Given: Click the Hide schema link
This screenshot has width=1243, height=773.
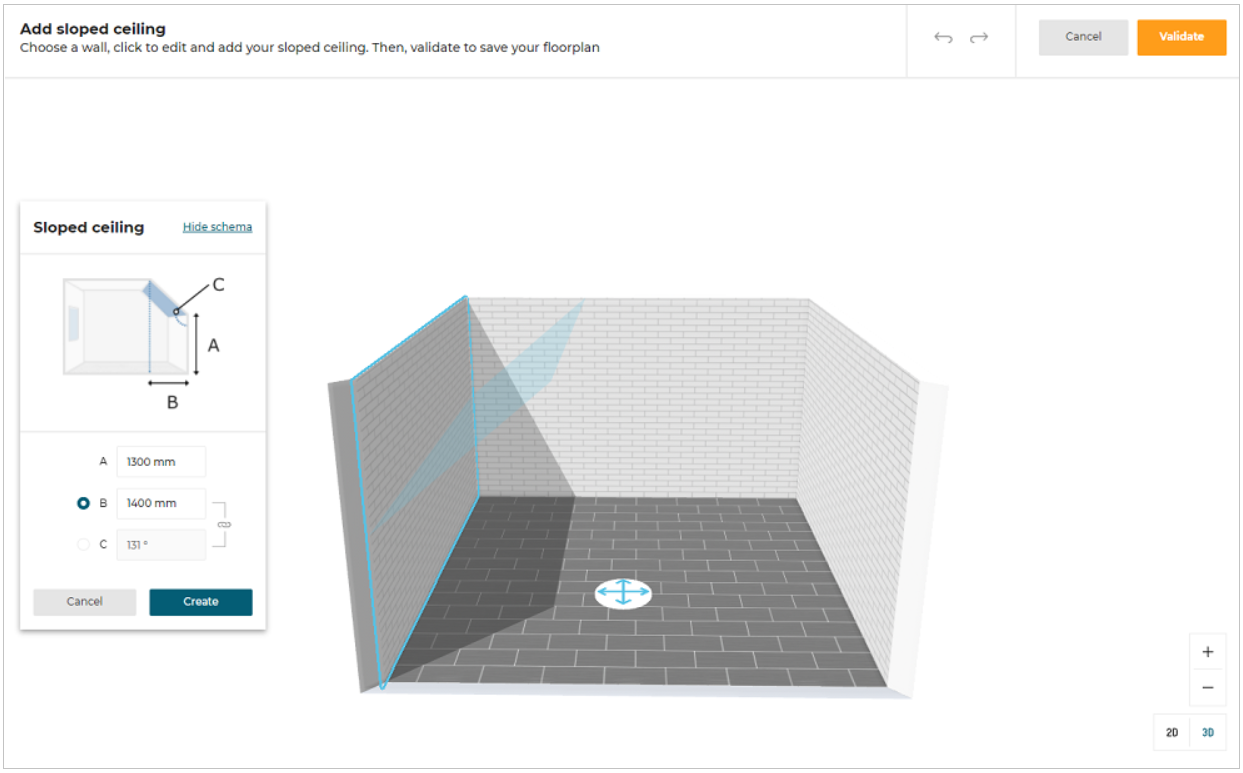Looking at the screenshot, I should (x=217, y=227).
